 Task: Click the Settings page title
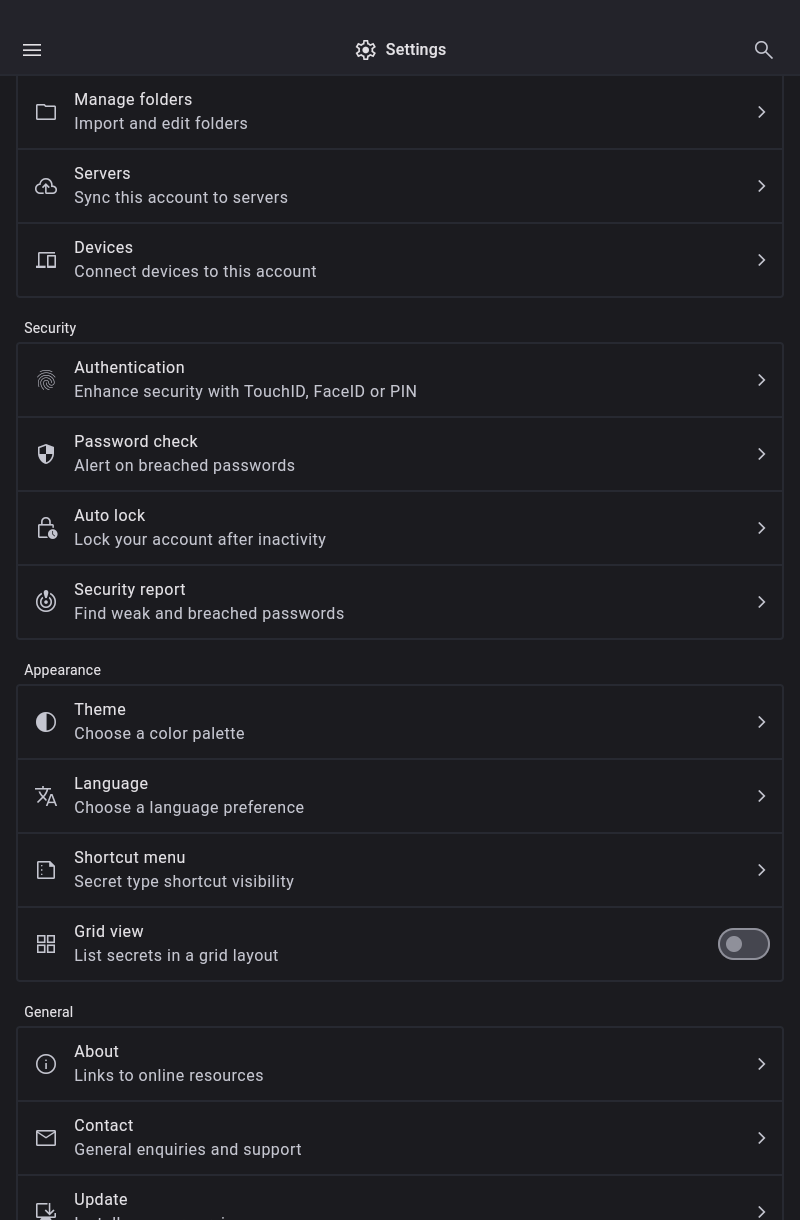pos(415,50)
